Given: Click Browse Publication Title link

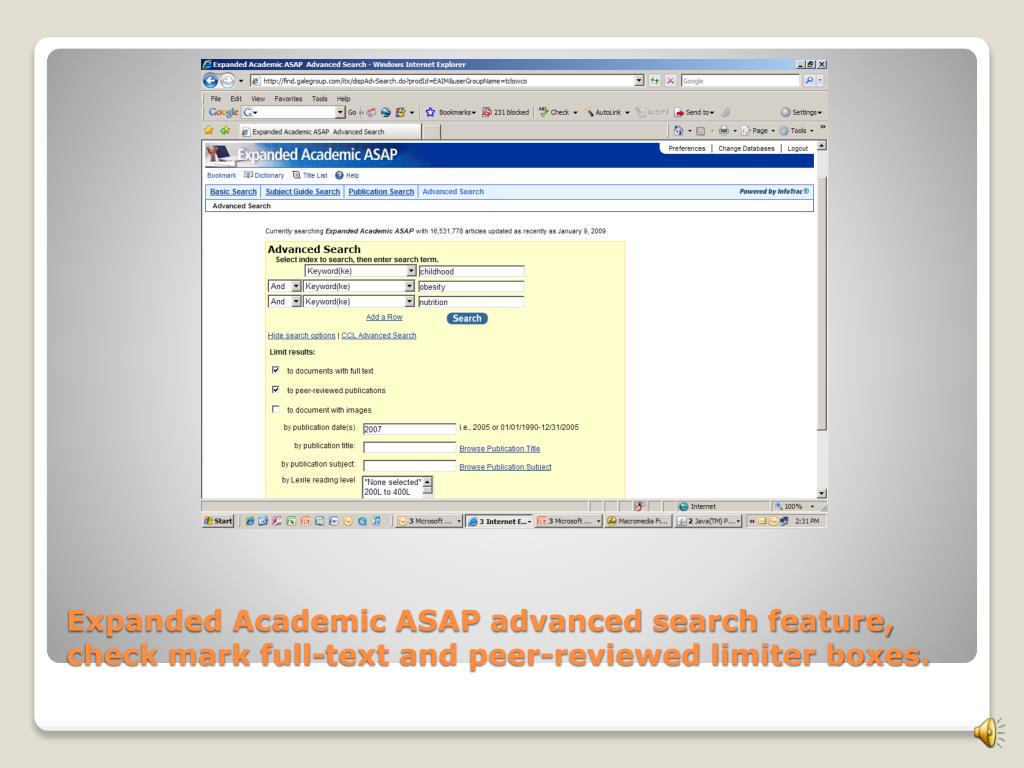Looking at the screenshot, I should (500, 449).
